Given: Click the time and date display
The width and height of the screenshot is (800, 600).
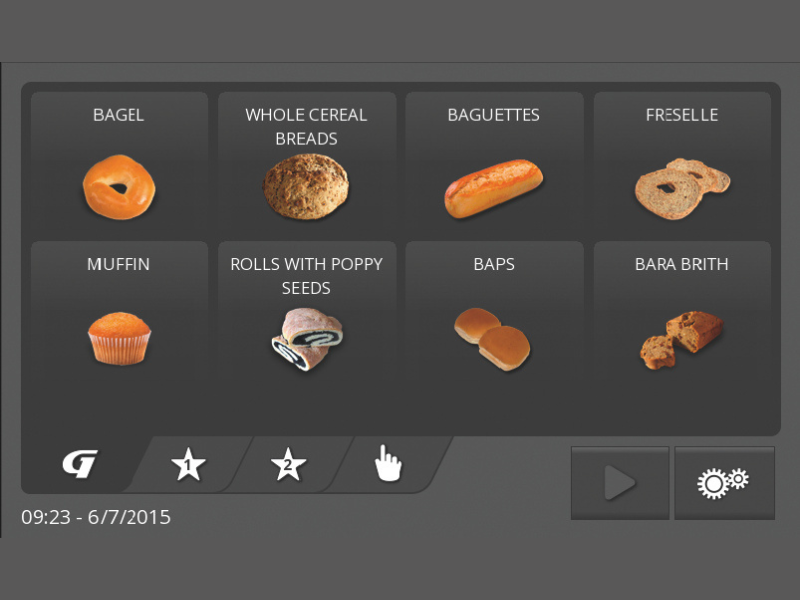Looking at the screenshot, I should coord(96,517).
